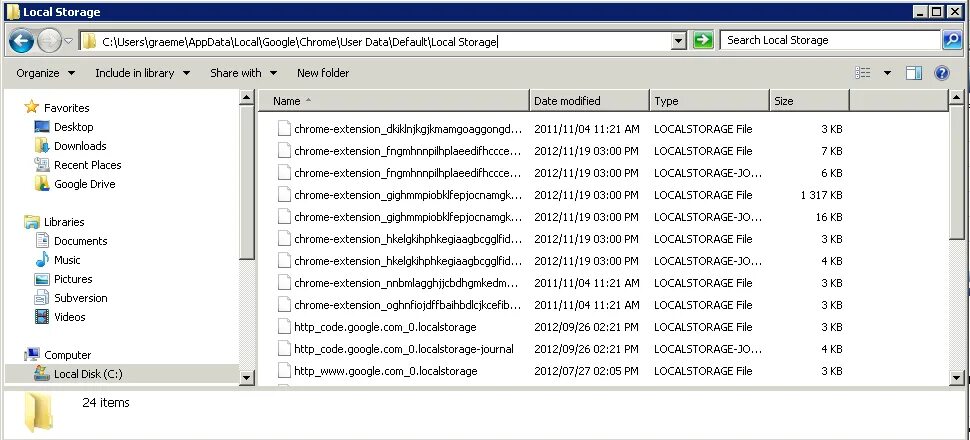Sort by Name column header
Screen dimensions: 970x440
coord(393,101)
